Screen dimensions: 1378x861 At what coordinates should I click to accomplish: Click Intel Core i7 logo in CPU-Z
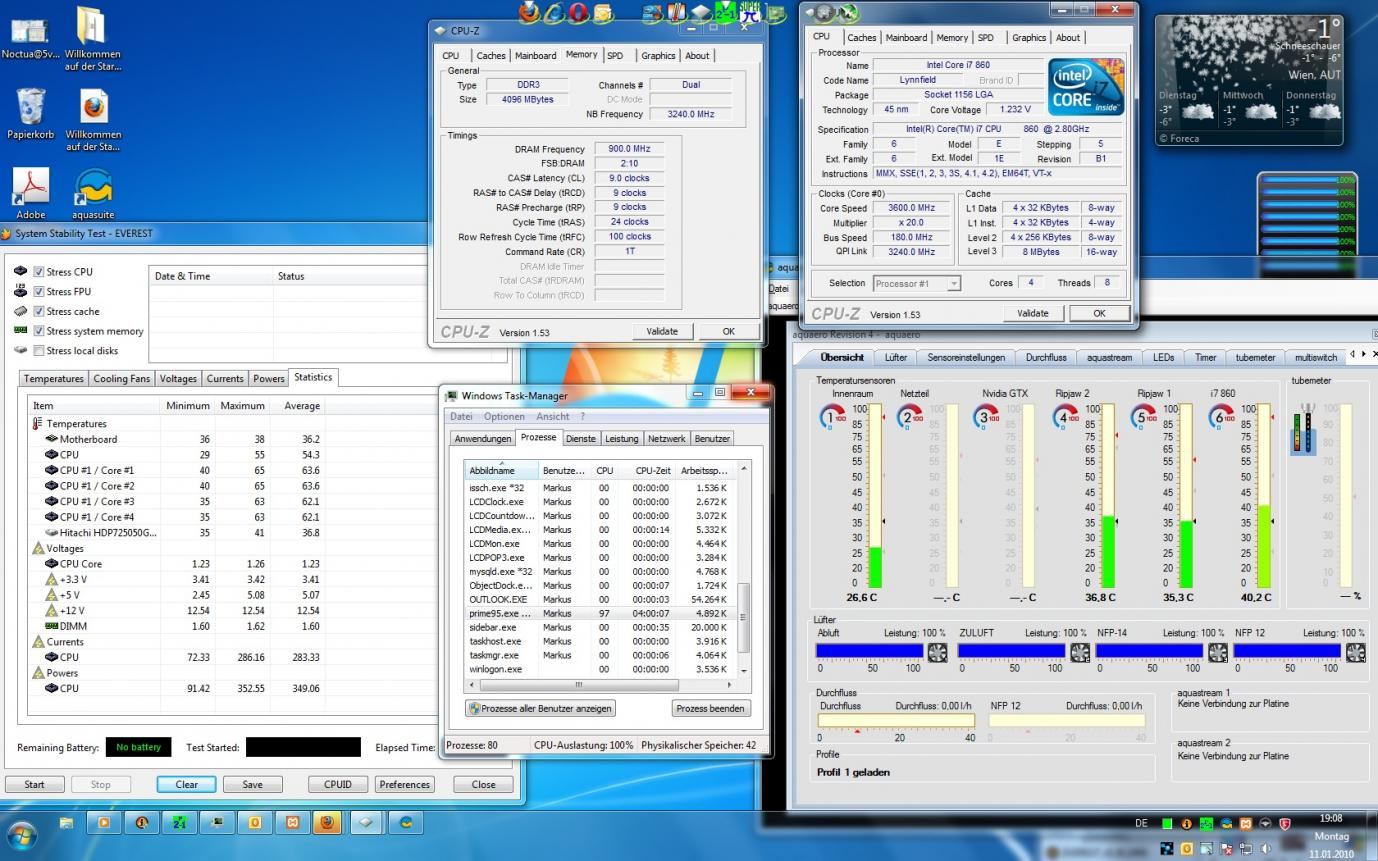tap(1086, 86)
